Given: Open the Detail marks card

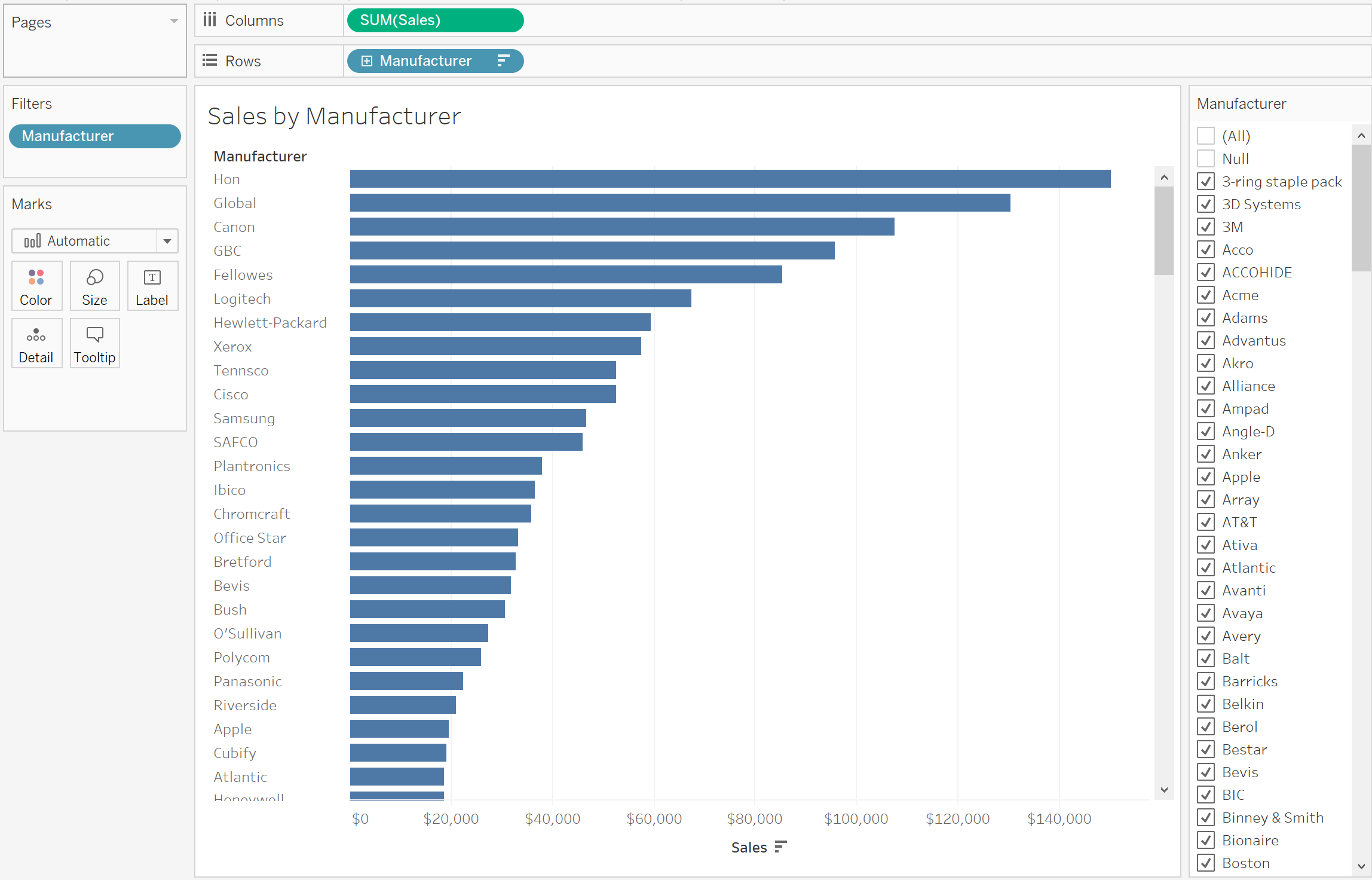Looking at the screenshot, I should 36,343.
